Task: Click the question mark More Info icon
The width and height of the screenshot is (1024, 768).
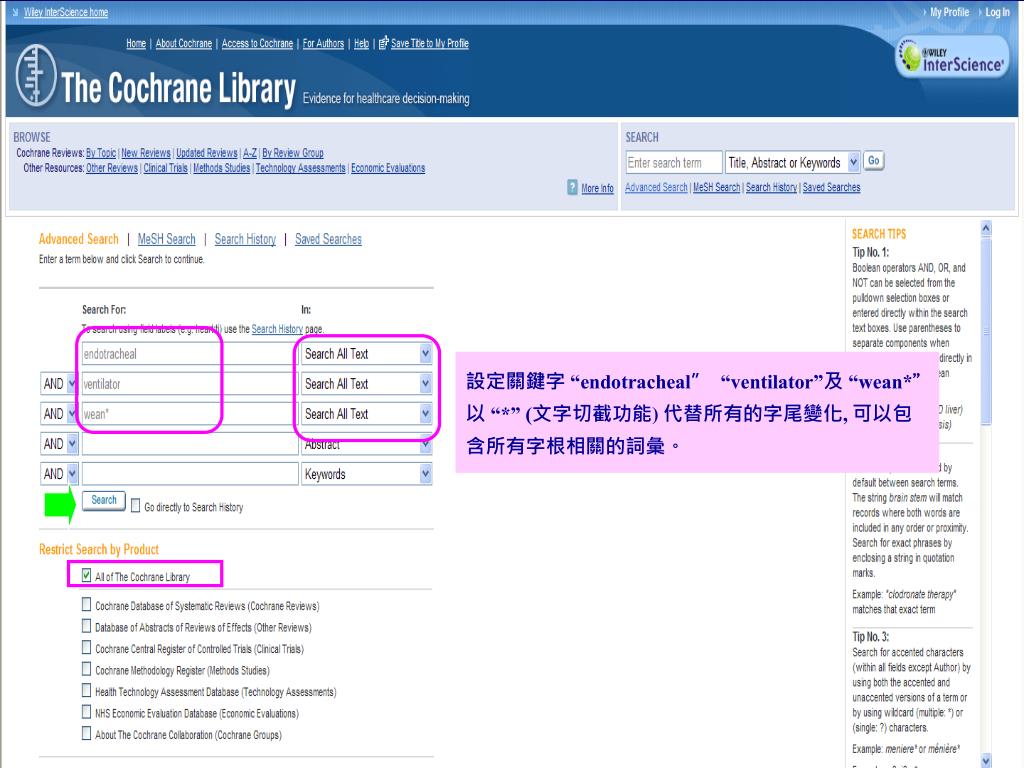Action: pyautogui.click(x=572, y=187)
